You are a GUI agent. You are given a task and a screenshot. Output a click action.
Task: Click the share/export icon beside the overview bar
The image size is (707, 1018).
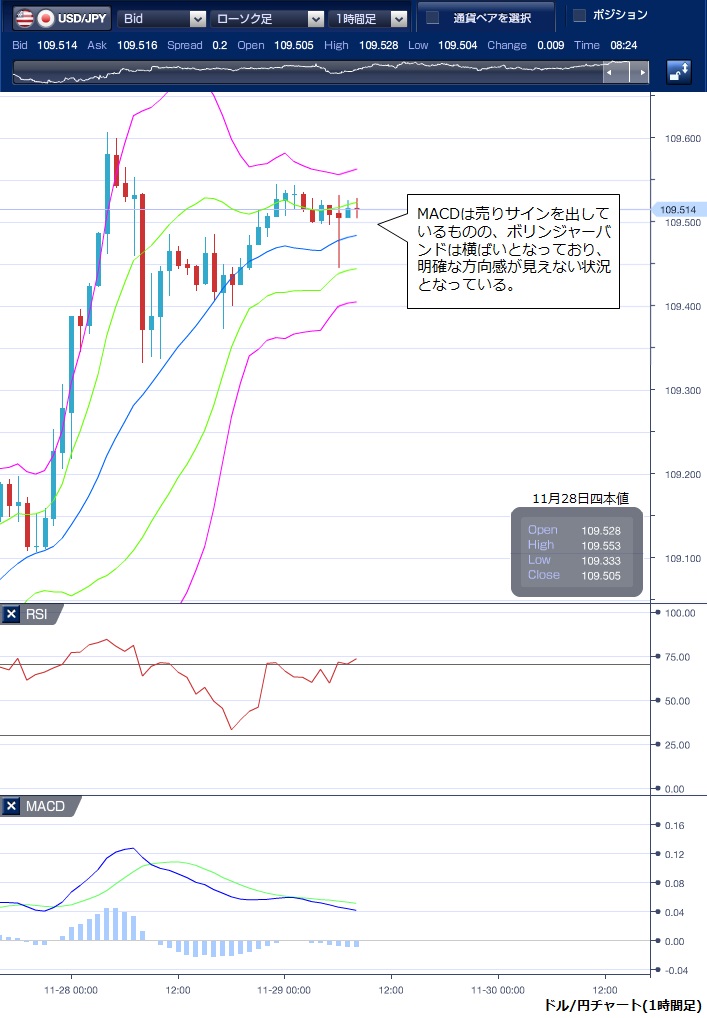pyautogui.click(x=679, y=72)
